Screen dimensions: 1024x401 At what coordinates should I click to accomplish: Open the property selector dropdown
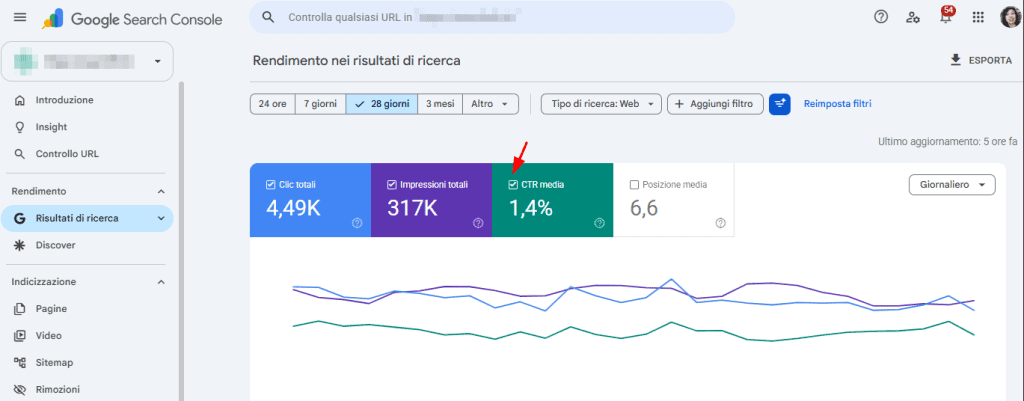[87, 61]
